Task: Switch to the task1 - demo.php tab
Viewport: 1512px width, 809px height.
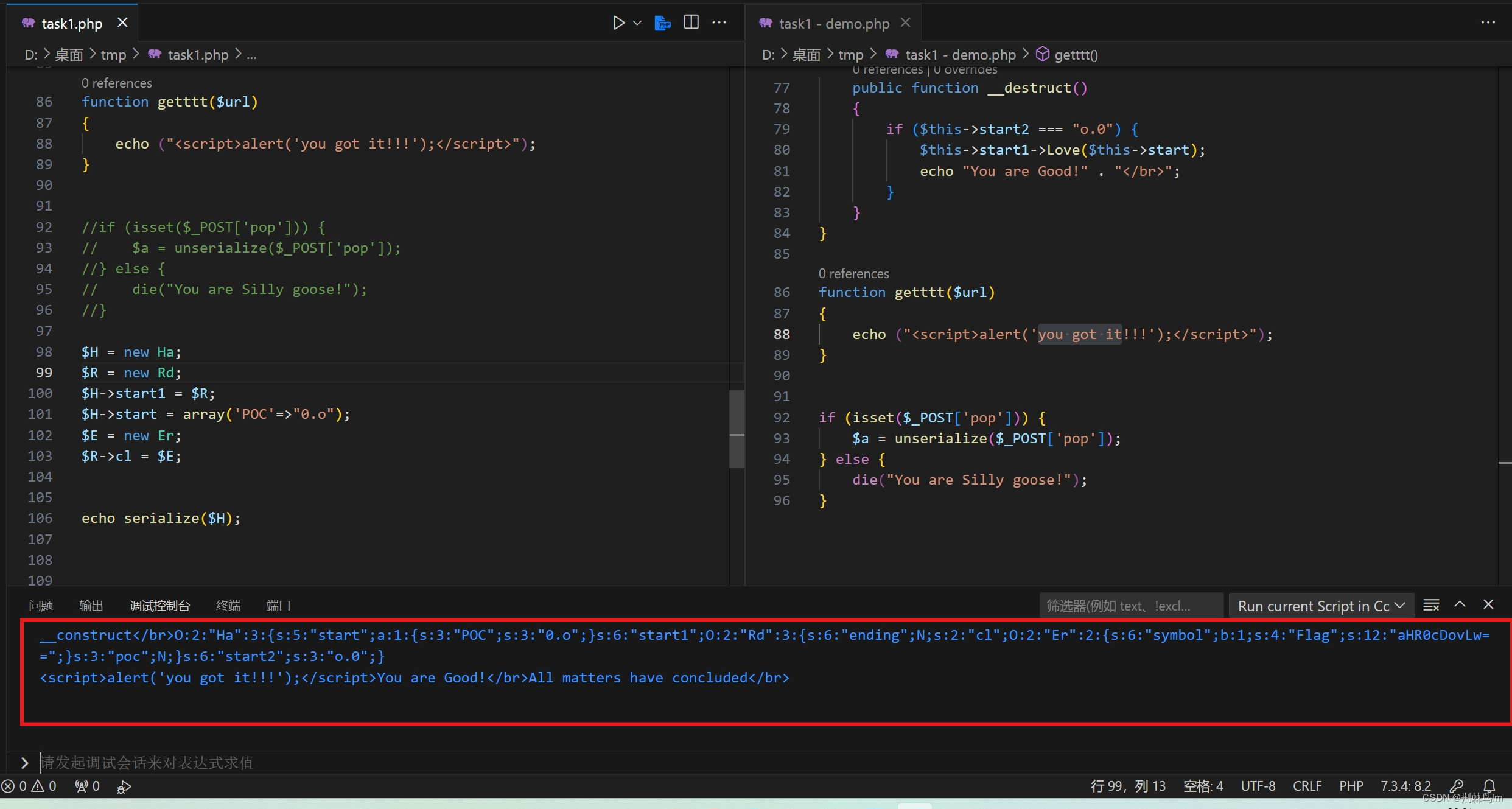Action: pos(834,24)
